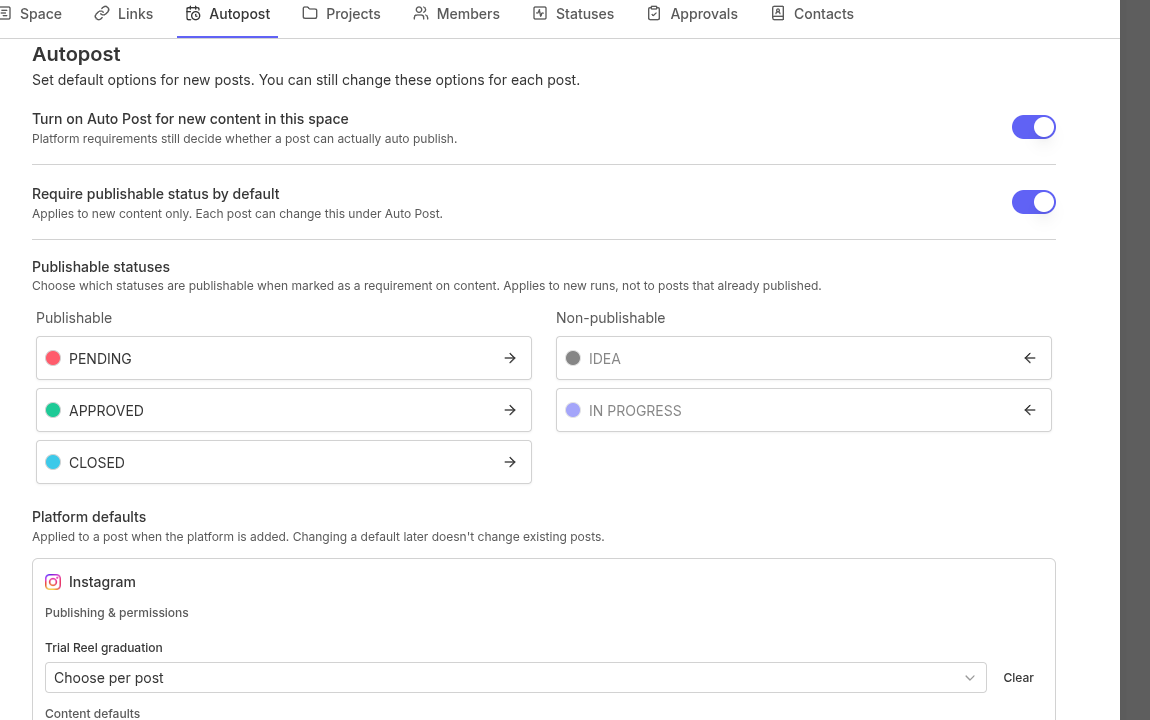Viewport: 1150px width, 720px height.
Task: Click the Autopost calendar-clock icon
Action: pos(193,13)
